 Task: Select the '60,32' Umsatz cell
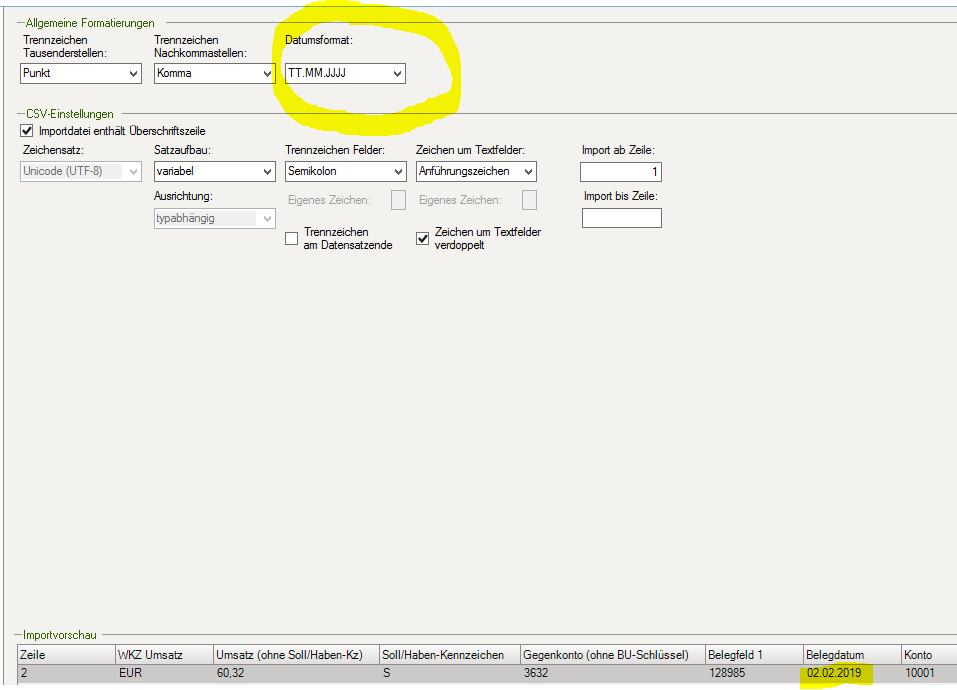point(296,674)
